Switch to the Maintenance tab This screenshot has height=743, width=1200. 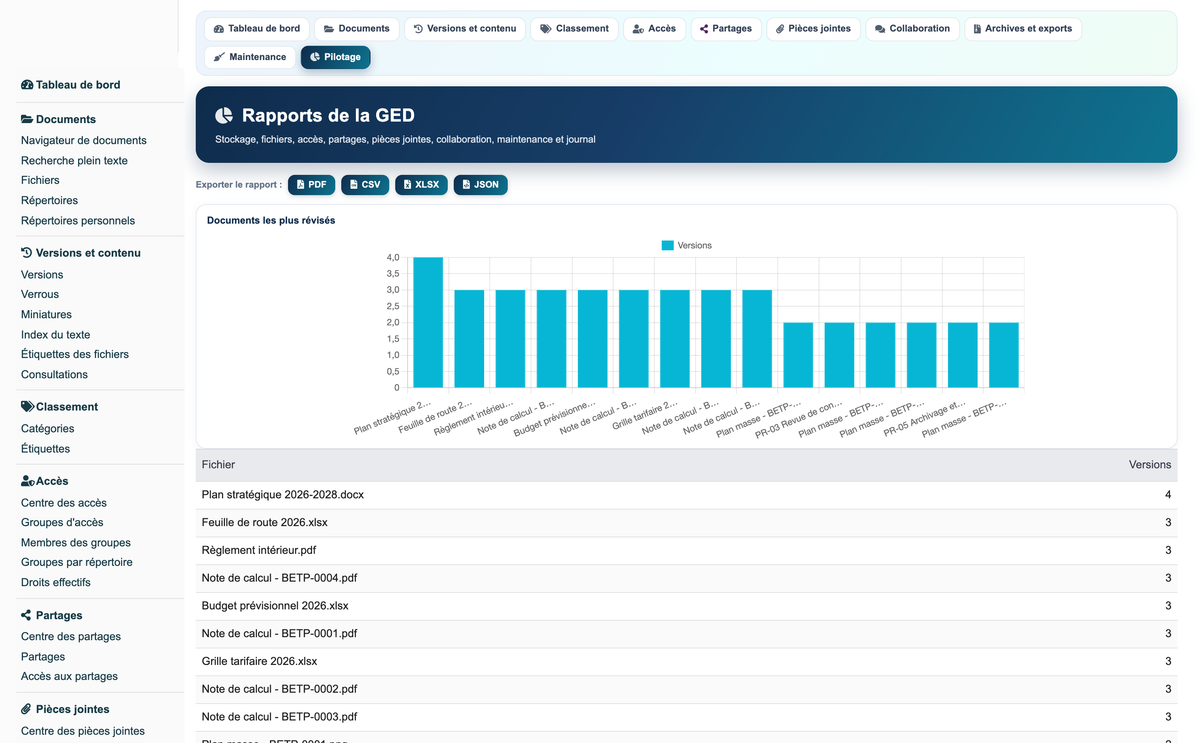250,57
